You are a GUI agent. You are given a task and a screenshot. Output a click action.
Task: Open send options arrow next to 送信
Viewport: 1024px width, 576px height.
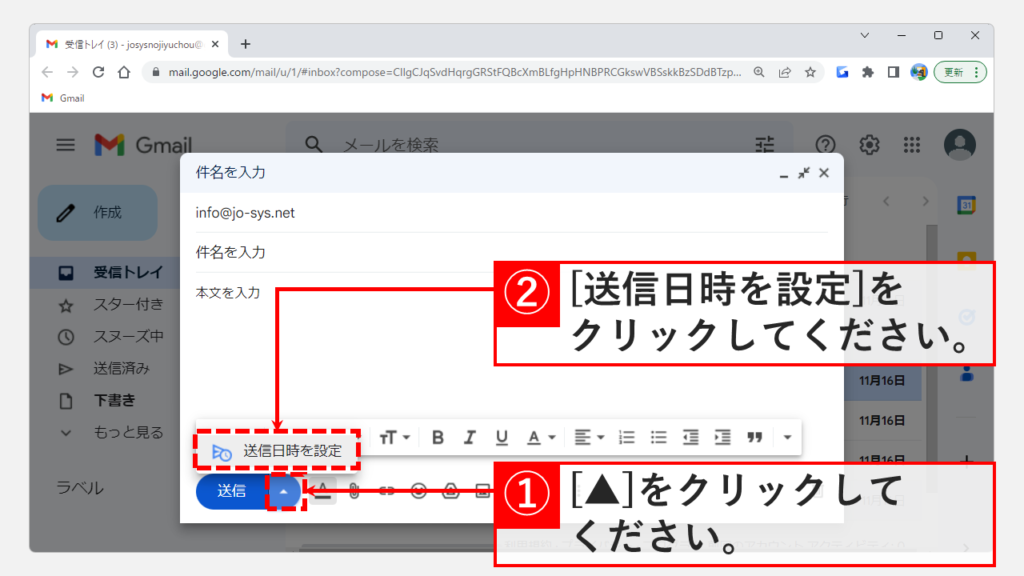[x=284, y=492]
